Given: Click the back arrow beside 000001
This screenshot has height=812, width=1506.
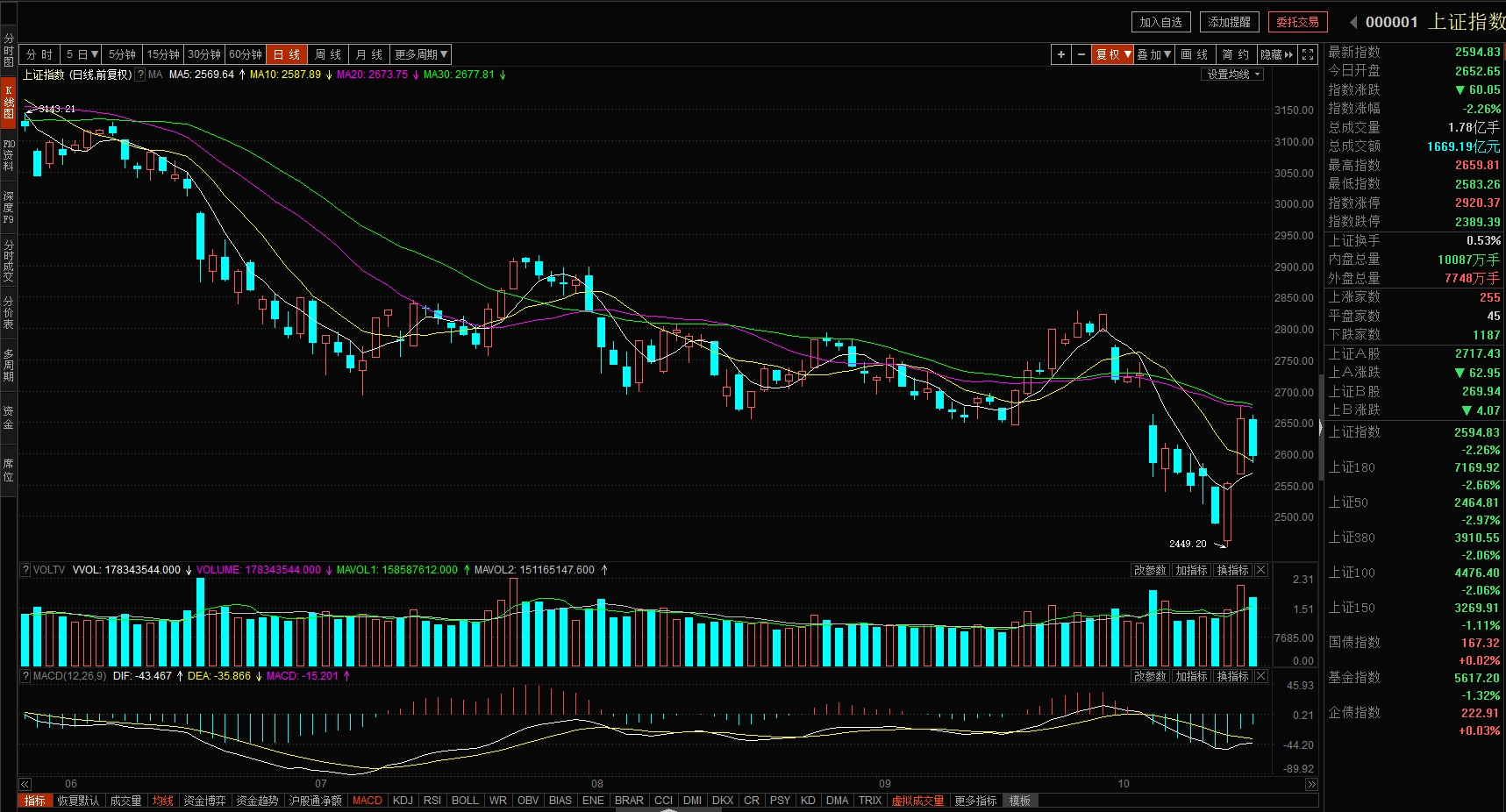Looking at the screenshot, I should (x=1353, y=22).
